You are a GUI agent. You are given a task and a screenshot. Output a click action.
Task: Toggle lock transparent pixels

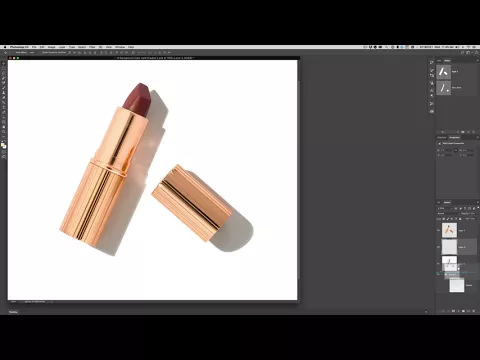click(444, 219)
